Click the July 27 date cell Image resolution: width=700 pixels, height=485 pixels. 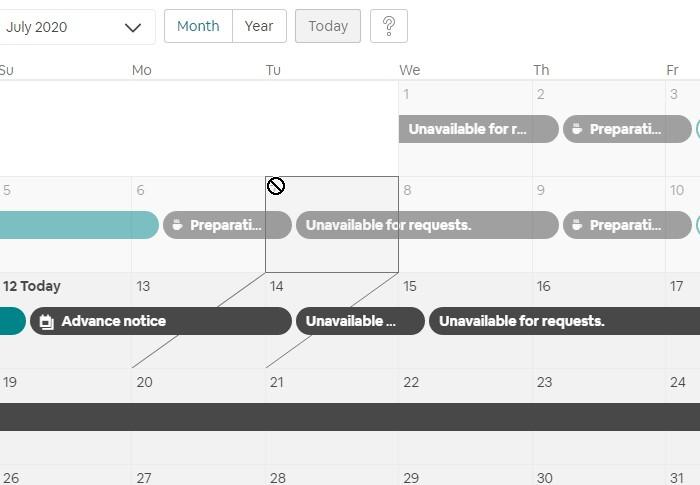pos(198,477)
